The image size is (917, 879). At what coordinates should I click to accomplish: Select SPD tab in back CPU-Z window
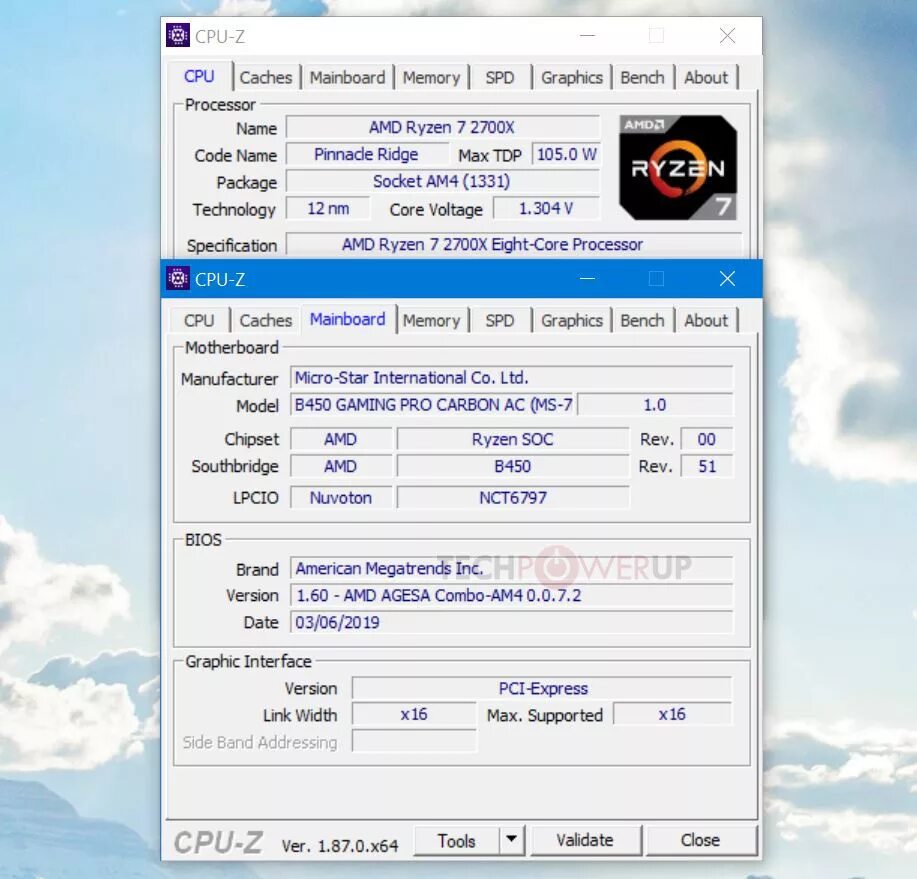click(x=500, y=77)
